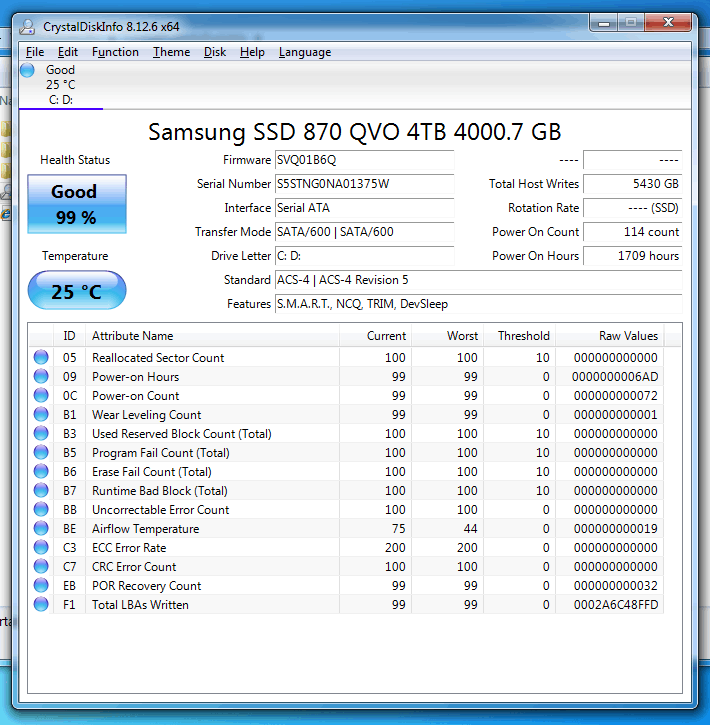Open the Theme menu

click(x=171, y=52)
